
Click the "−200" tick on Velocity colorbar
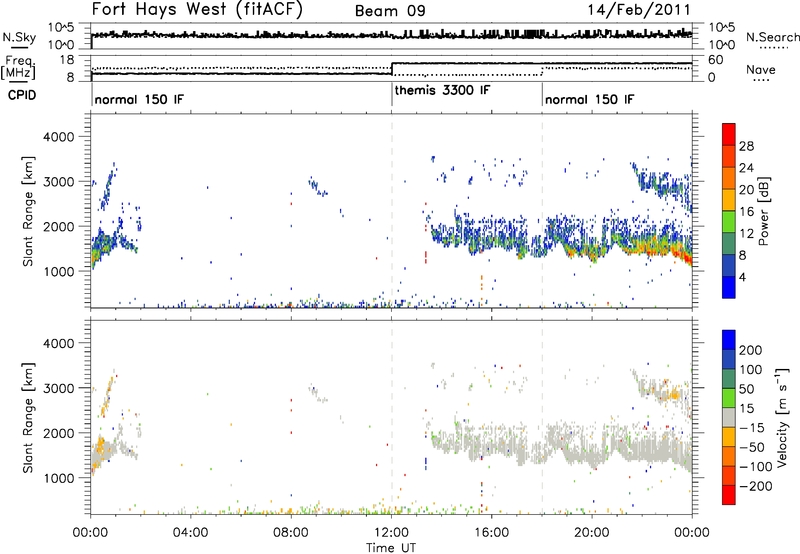point(756,486)
